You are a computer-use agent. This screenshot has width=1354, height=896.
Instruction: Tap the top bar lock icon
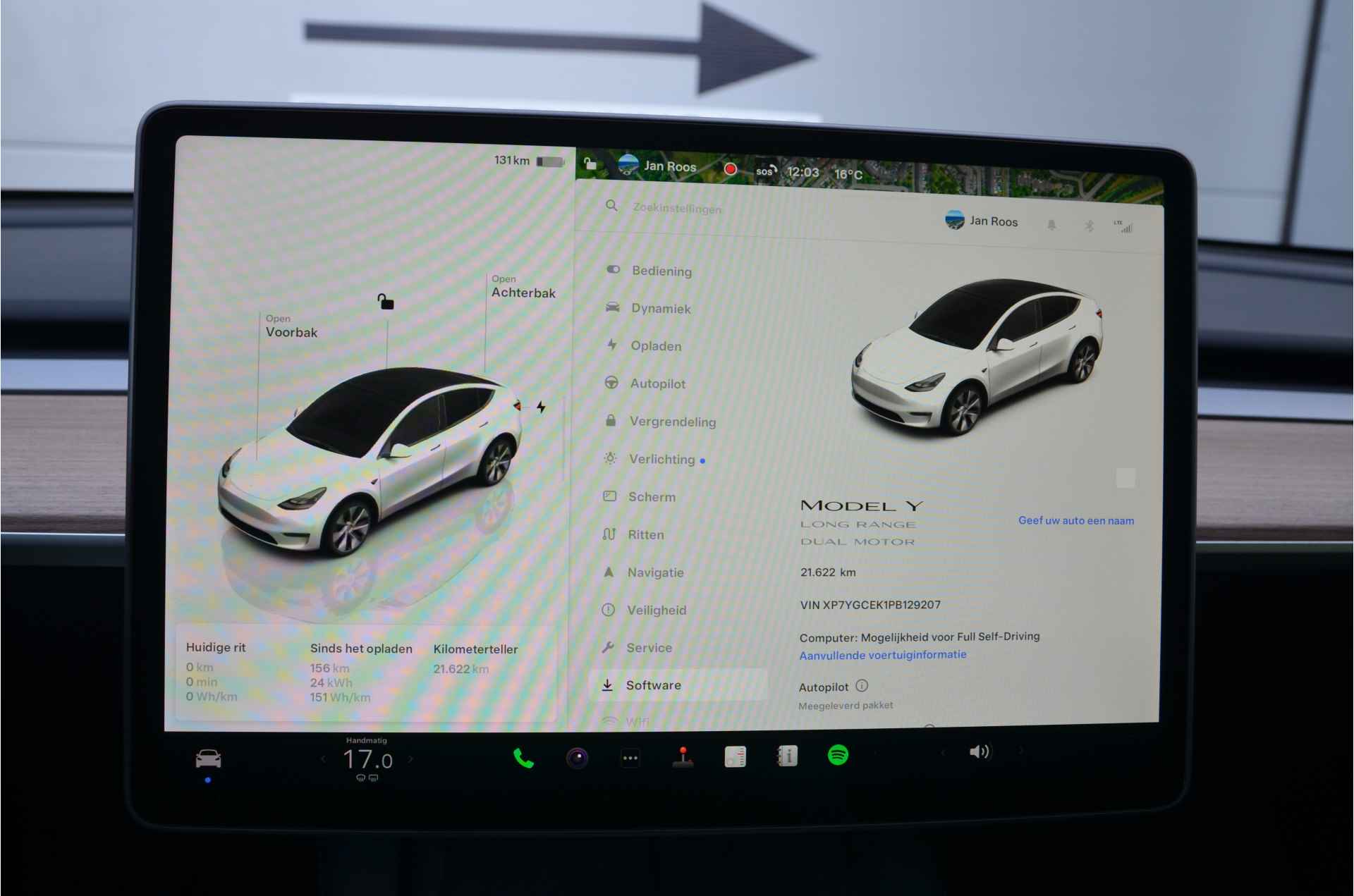[x=590, y=164]
